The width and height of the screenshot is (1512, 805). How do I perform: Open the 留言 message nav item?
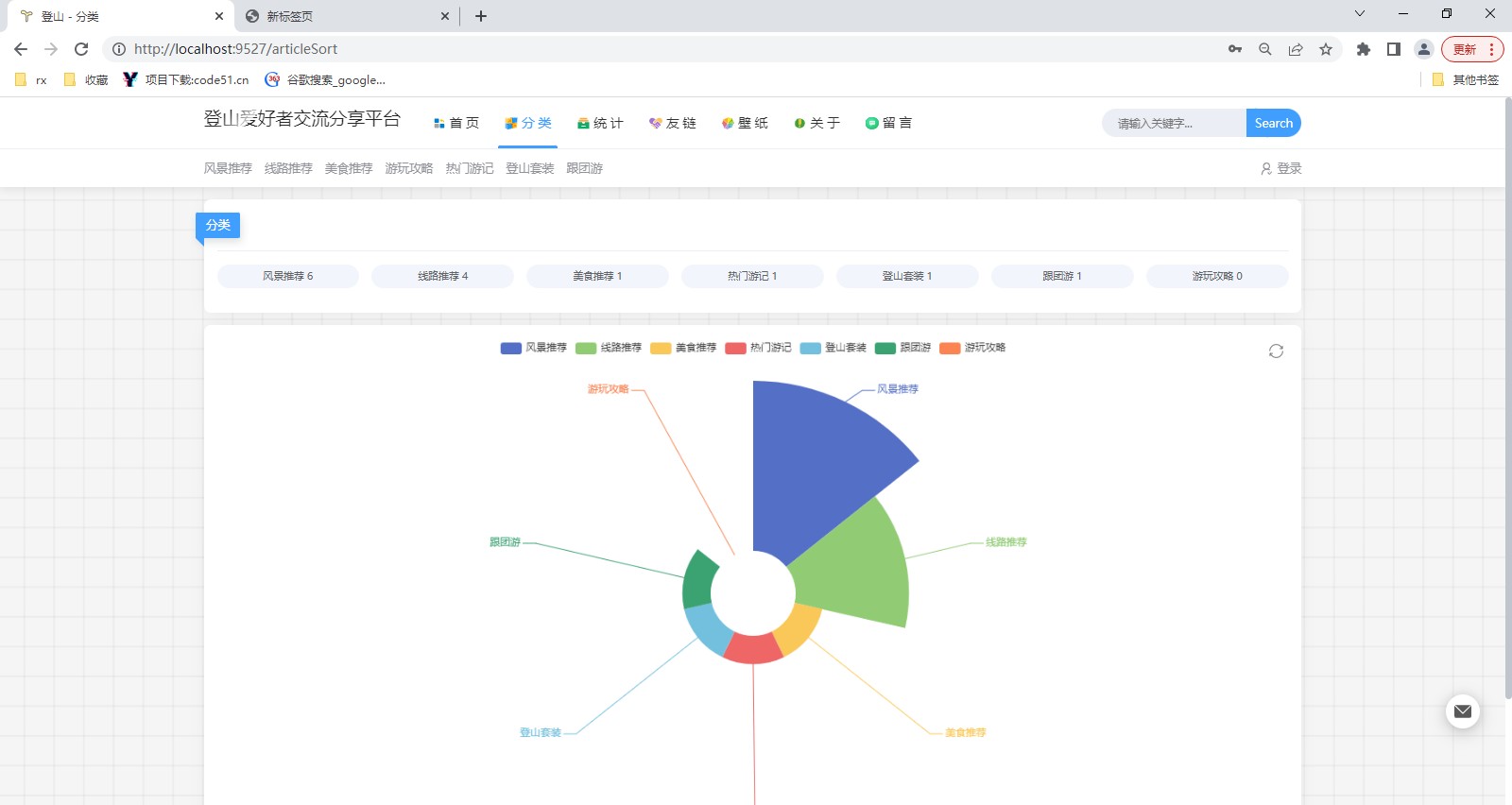click(888, 123)
